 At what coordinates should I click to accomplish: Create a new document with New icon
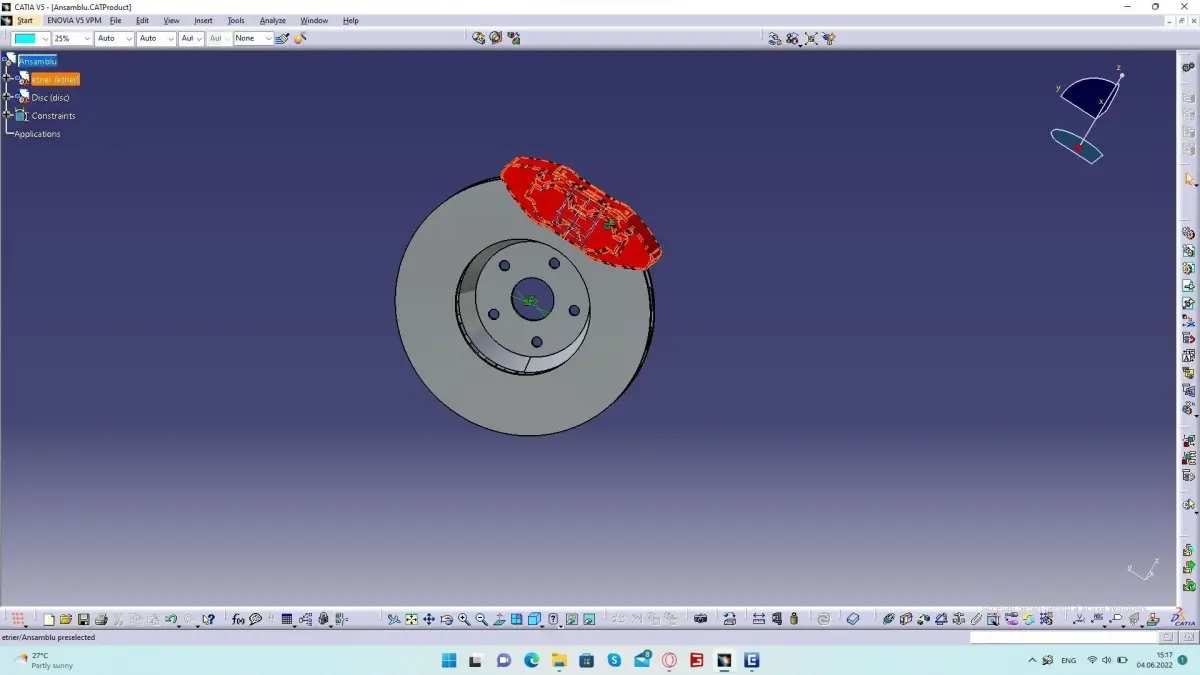[48, 619]
